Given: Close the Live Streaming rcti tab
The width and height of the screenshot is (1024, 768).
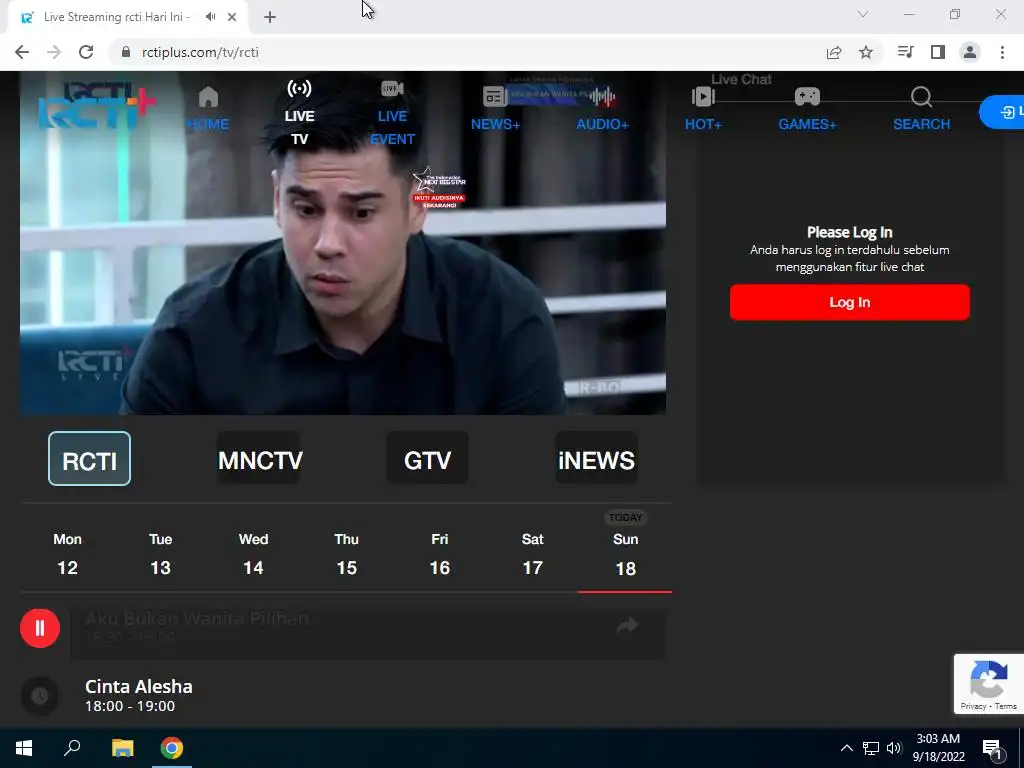Looking at the screenshot, I should pos(232,17).
